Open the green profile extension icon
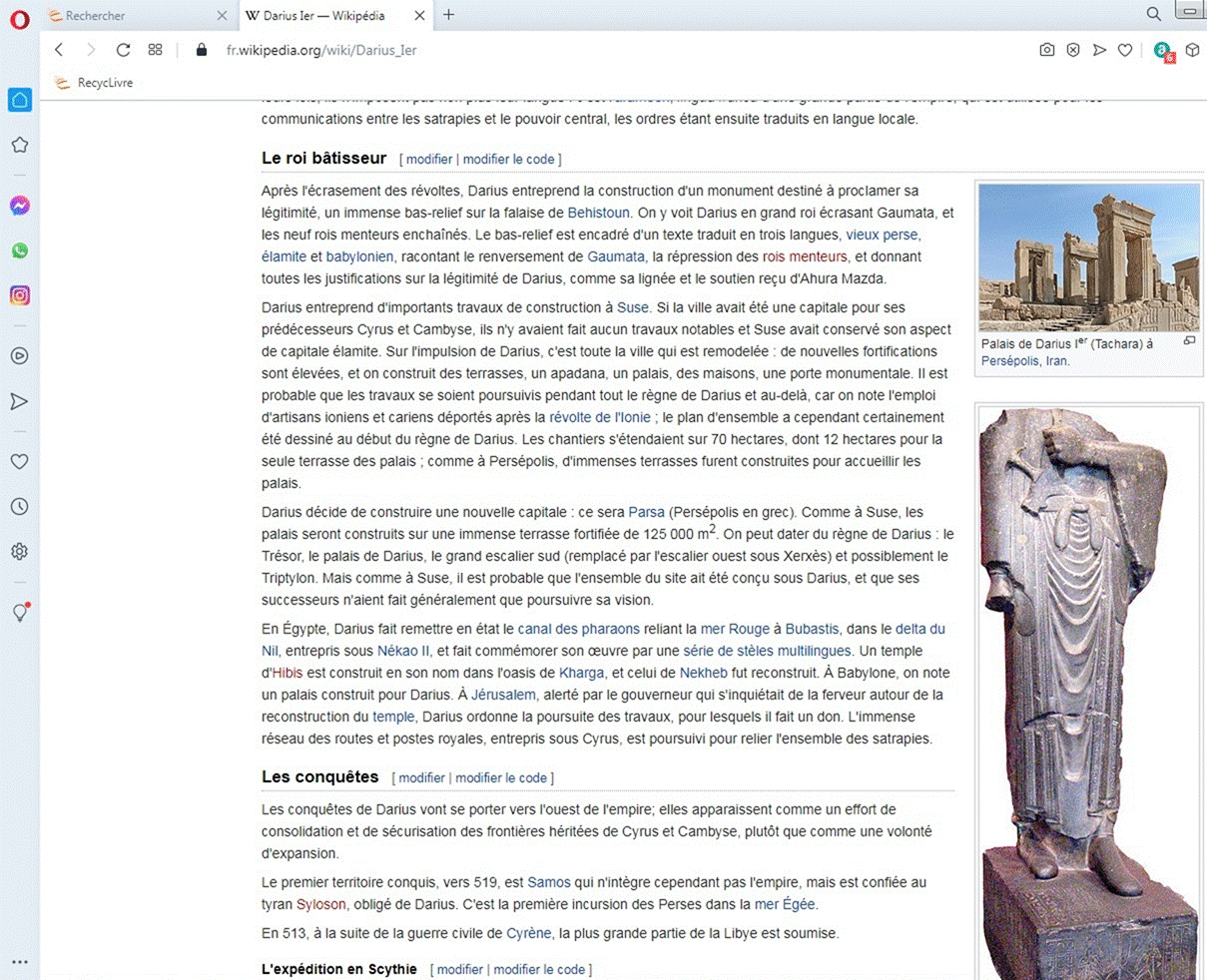The height and width of the screenshot is (980, 1207). click(x=1163, y=51)
